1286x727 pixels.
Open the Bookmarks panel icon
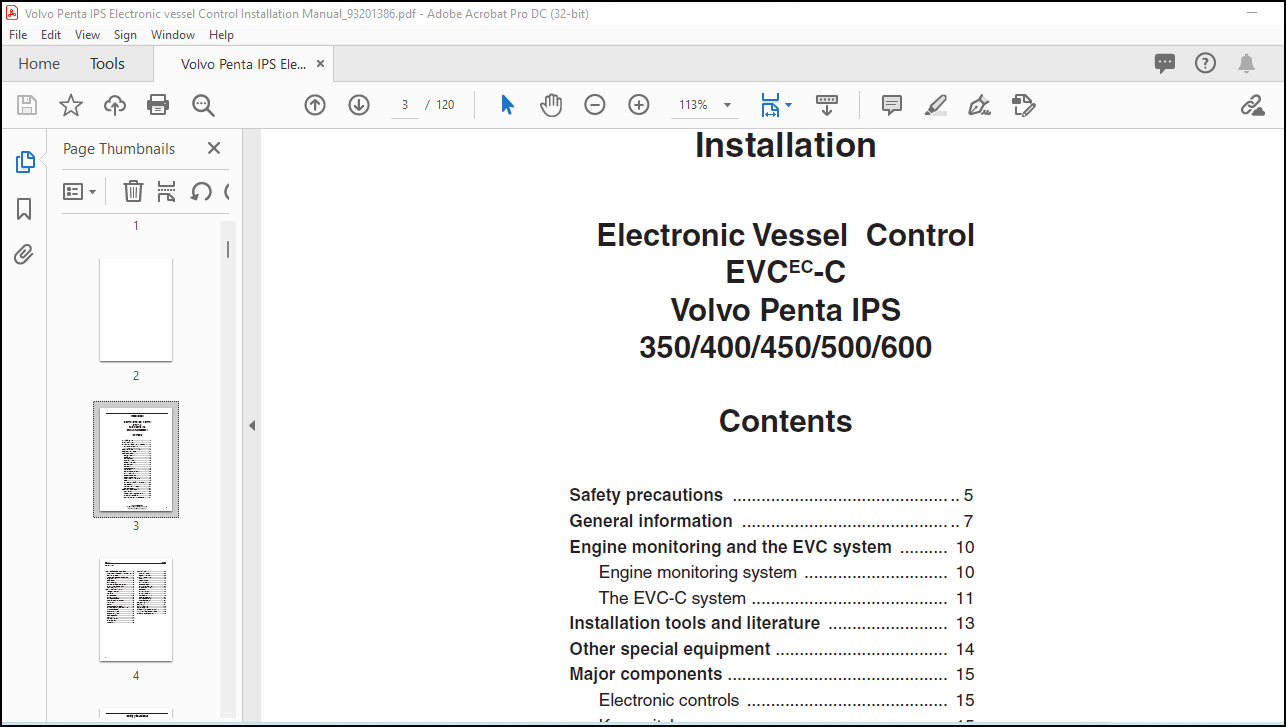point(25,208)
